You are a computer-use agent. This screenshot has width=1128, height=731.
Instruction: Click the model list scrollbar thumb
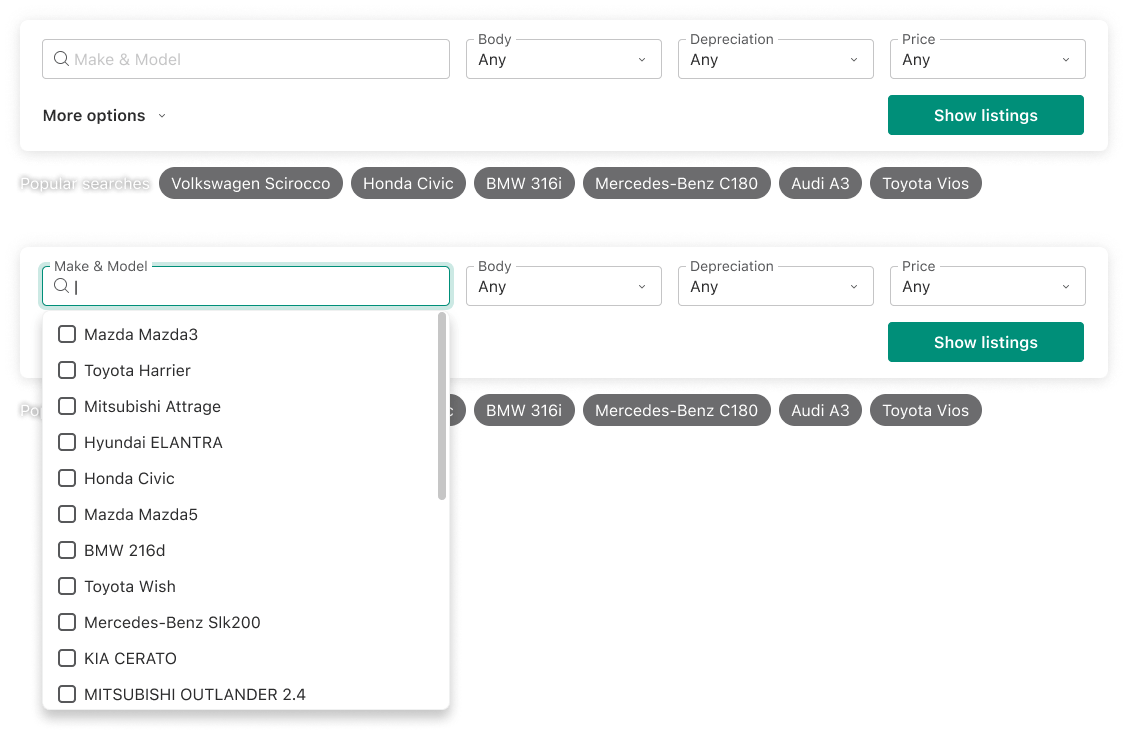442,406
